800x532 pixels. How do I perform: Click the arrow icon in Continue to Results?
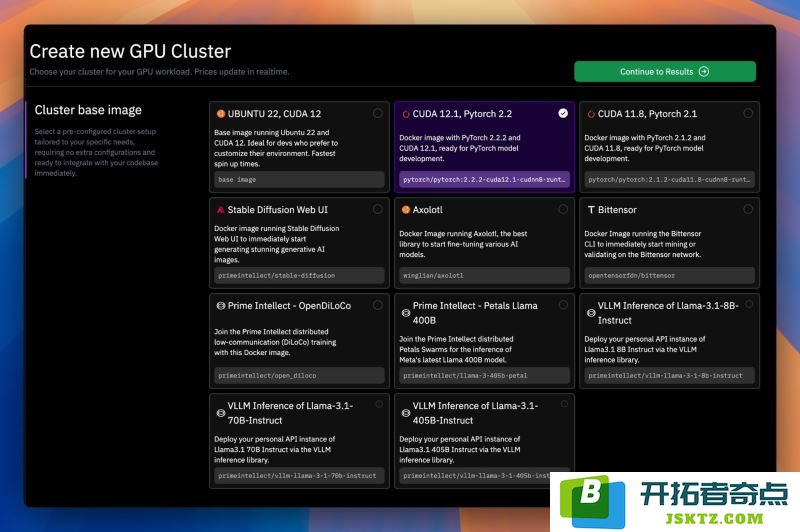pos(704,71)
